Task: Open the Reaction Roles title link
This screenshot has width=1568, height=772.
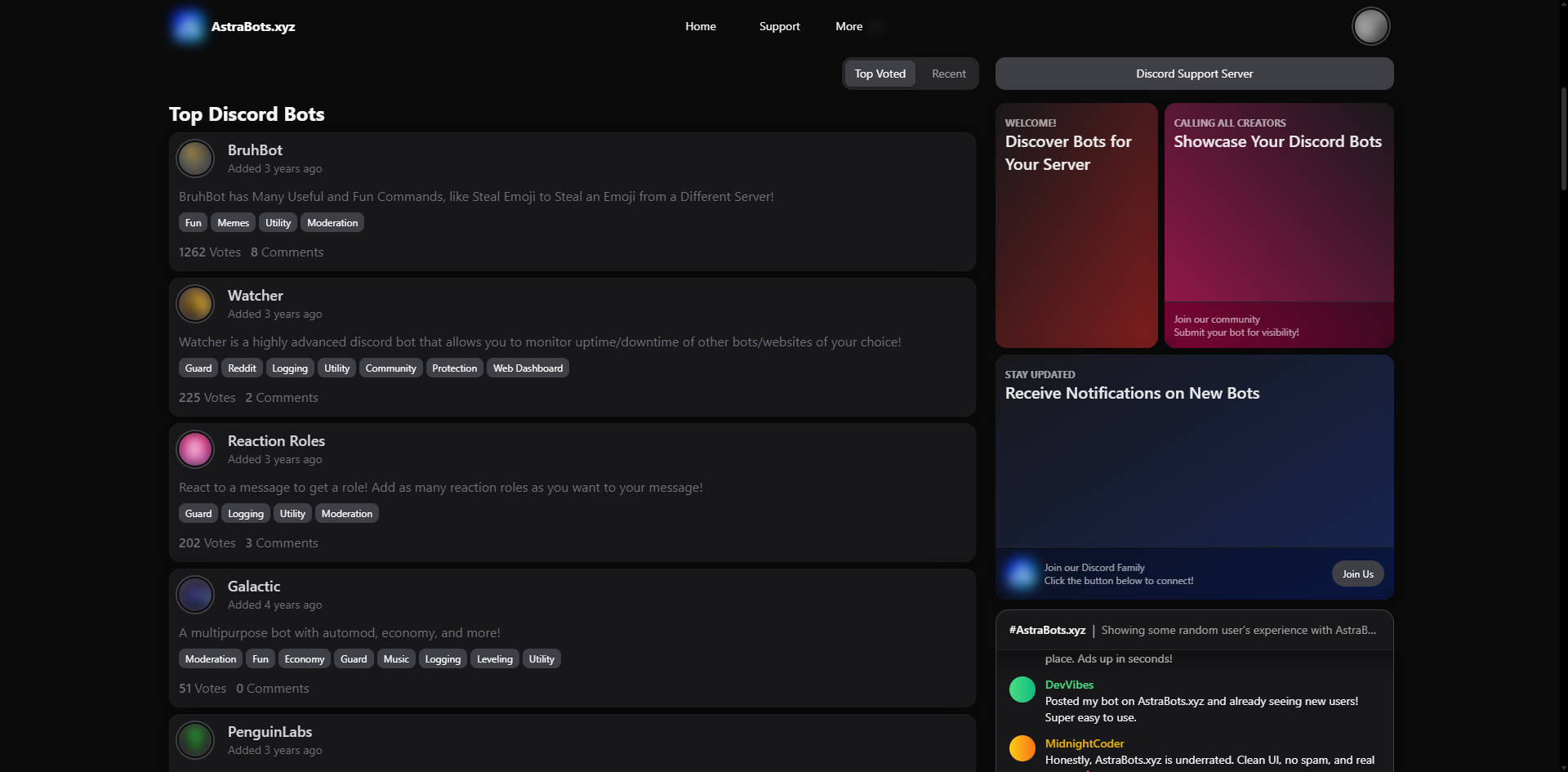Action: pos(276,441)
